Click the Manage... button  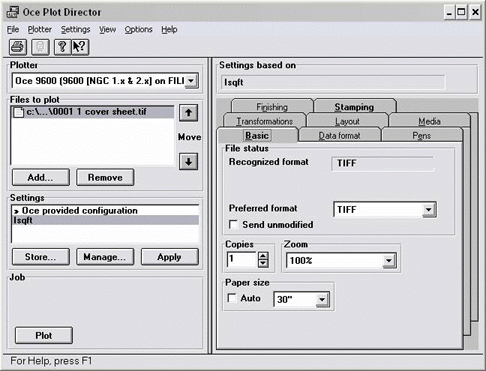coord(105,257)
